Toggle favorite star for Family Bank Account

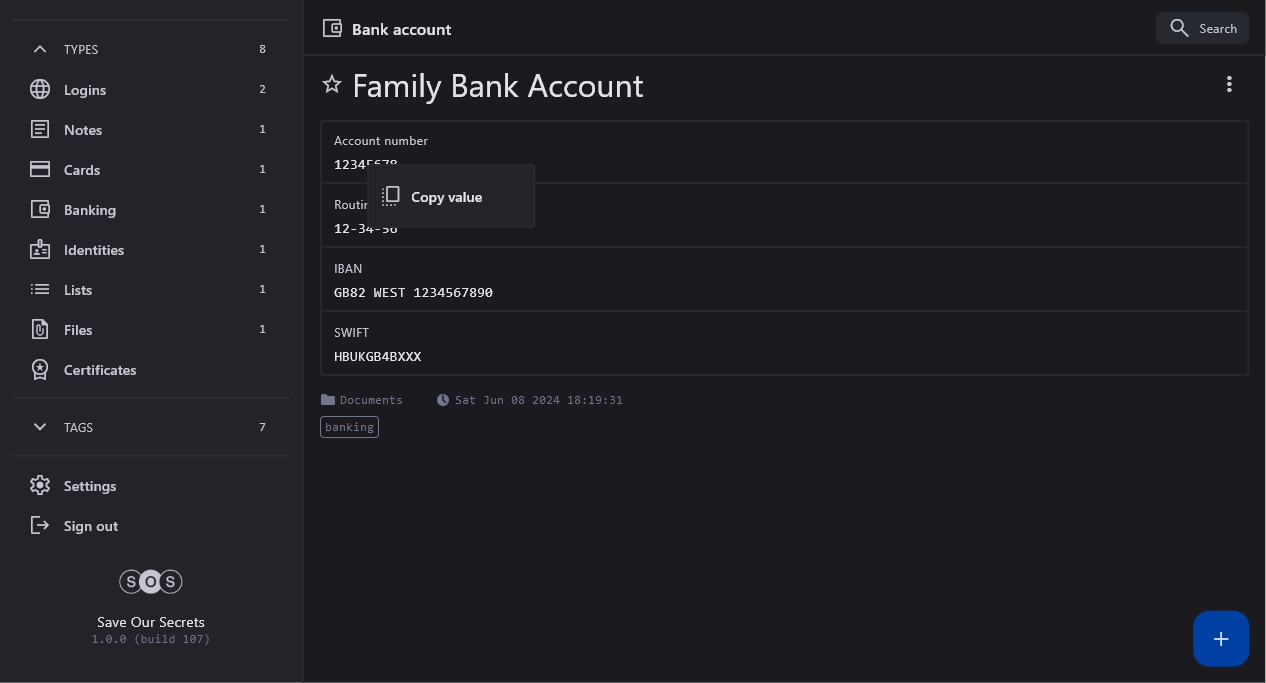coord(332,85)
